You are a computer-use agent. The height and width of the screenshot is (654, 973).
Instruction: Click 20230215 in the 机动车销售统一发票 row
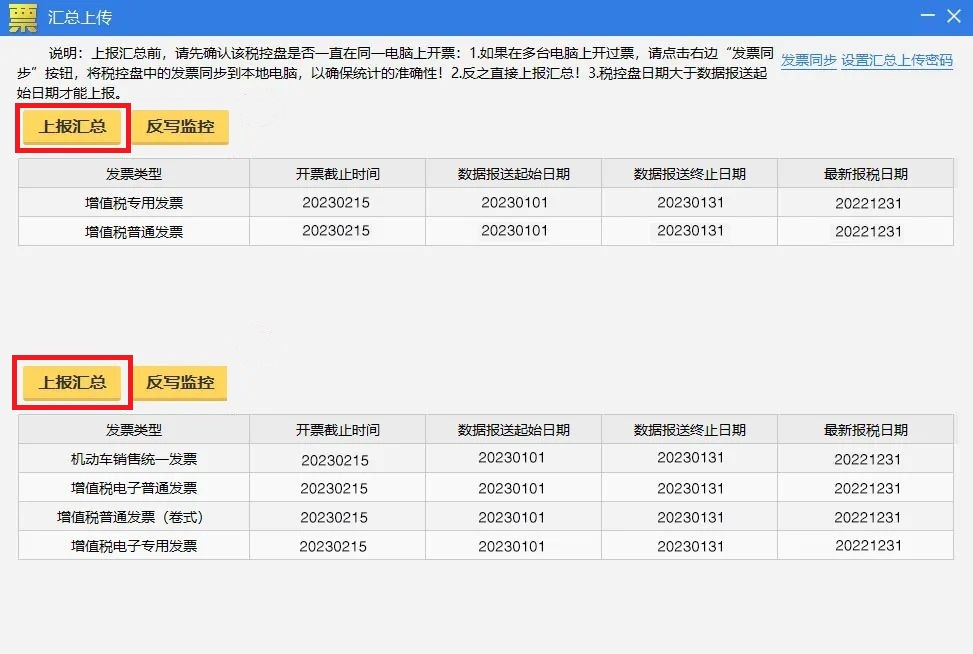335,460
